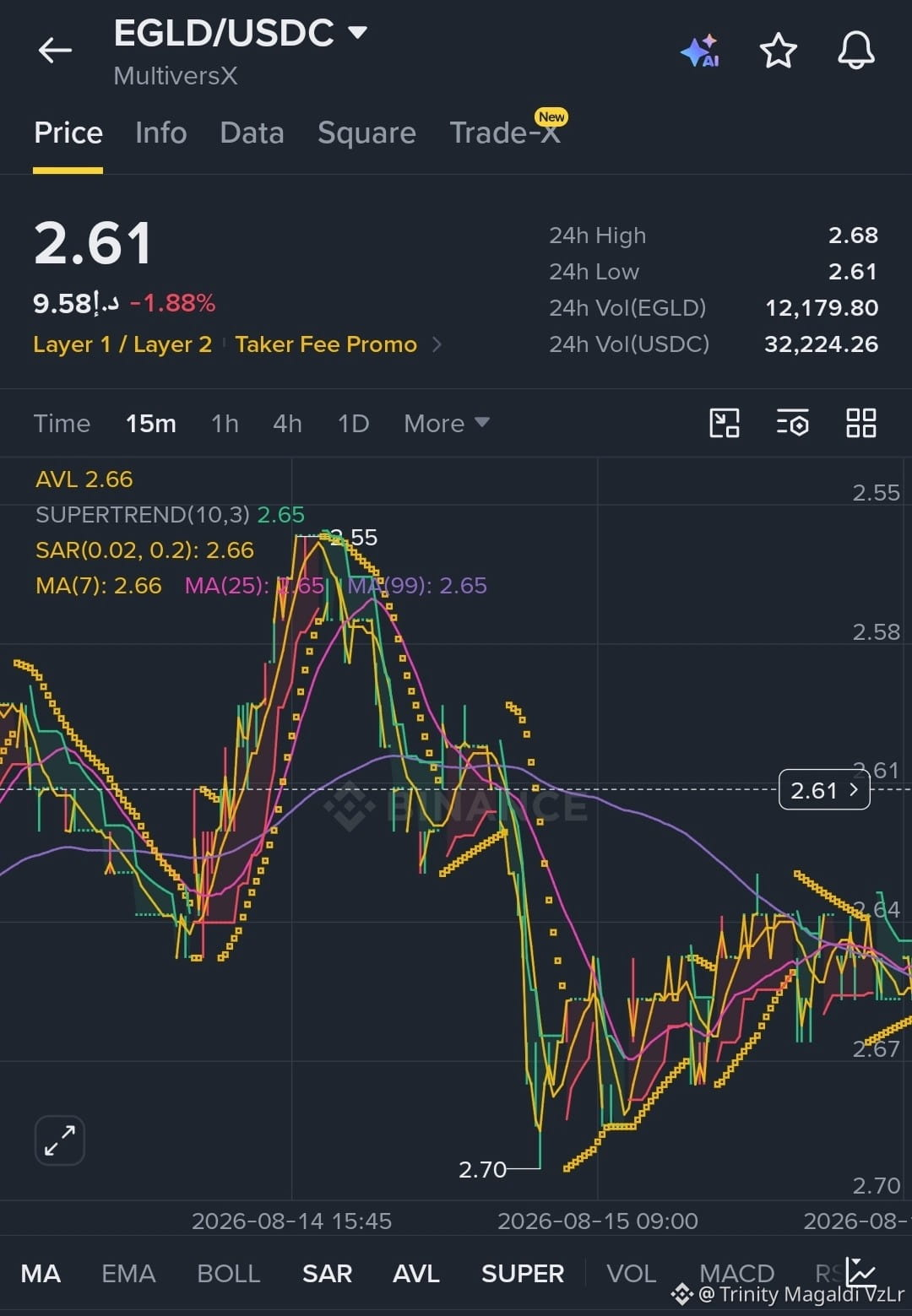This screenshot has height=1316, width=912.
Task: Select the 4h interval
Action: pyautogui.click(x=287, y=423)
